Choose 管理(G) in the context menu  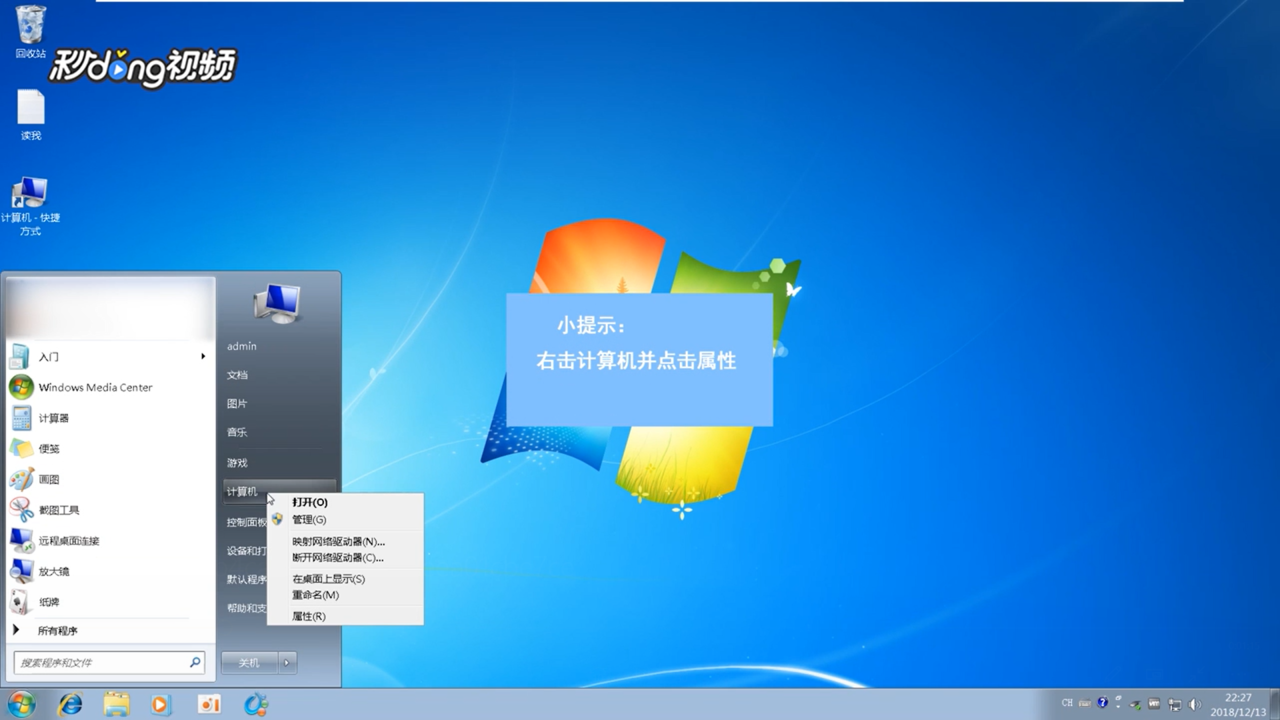click(345, 520)
